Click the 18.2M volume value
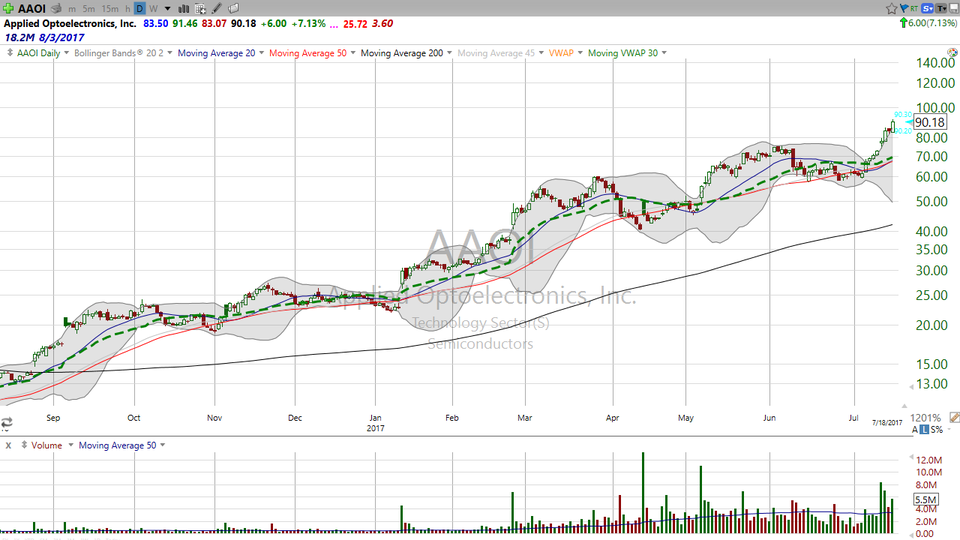 pyautogui.click(x=18, y=37)
